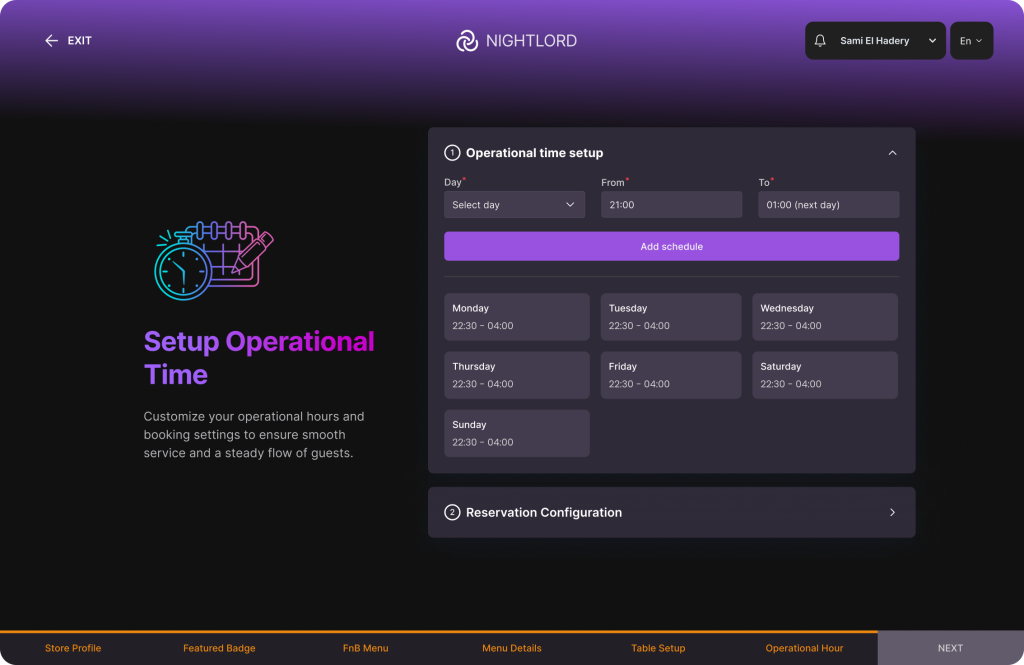Select the Thursday schedule card
1024x665 pixels.
coord(517,375)
